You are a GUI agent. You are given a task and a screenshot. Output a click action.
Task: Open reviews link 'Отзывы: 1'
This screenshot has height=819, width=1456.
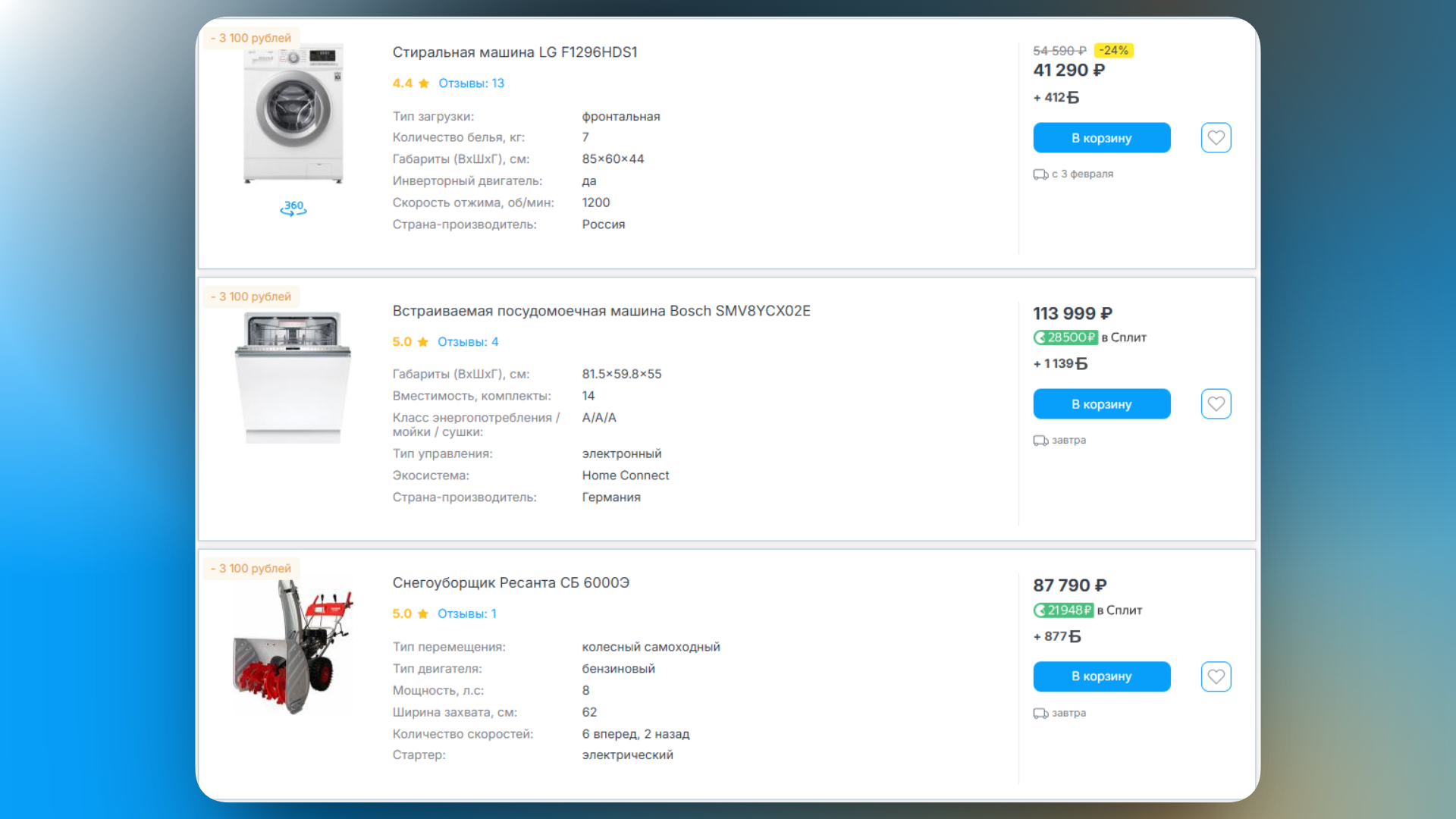pyautogui.click(x=466, y=614)
